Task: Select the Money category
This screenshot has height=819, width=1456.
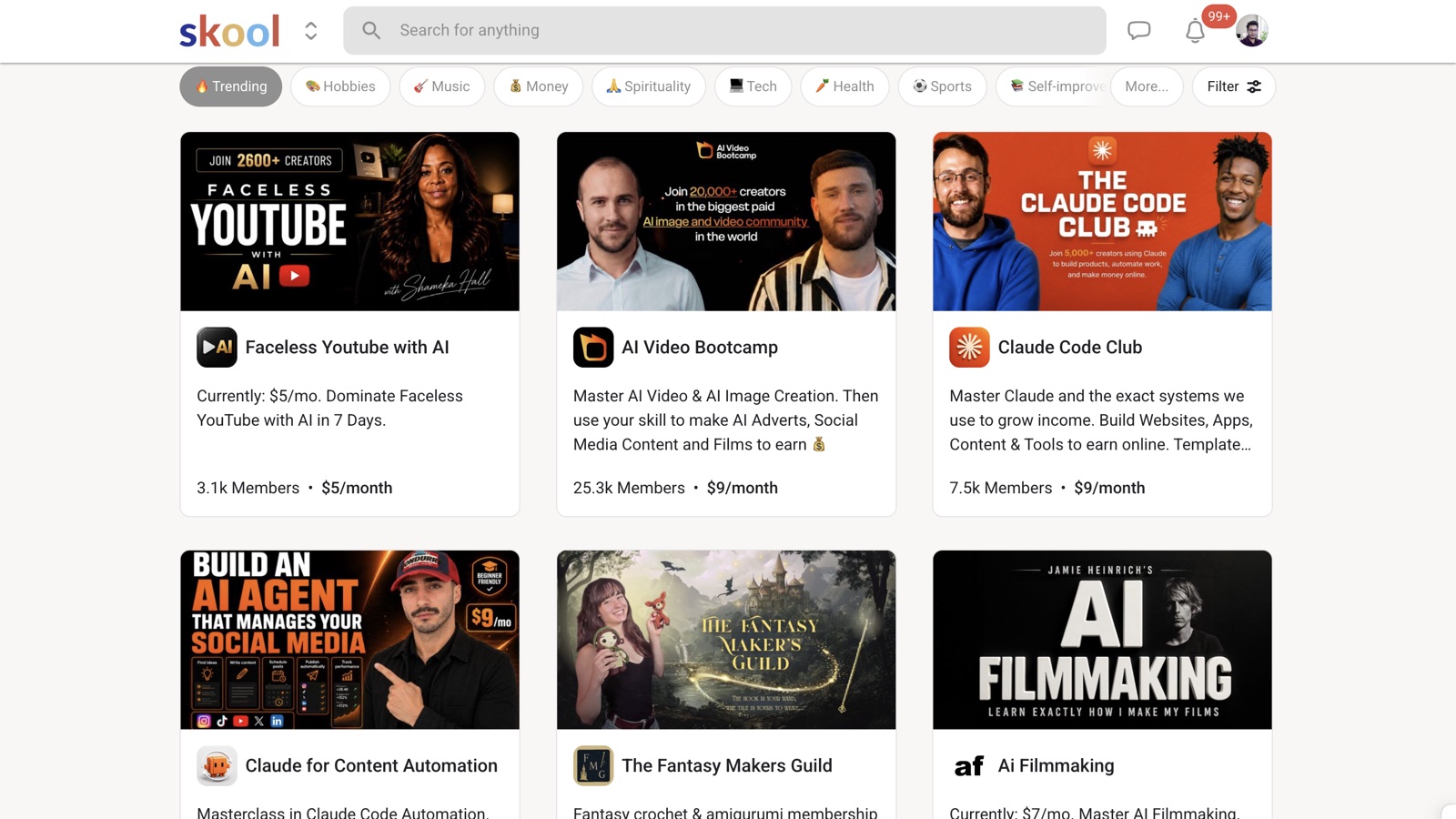Action: click(539, 86)
